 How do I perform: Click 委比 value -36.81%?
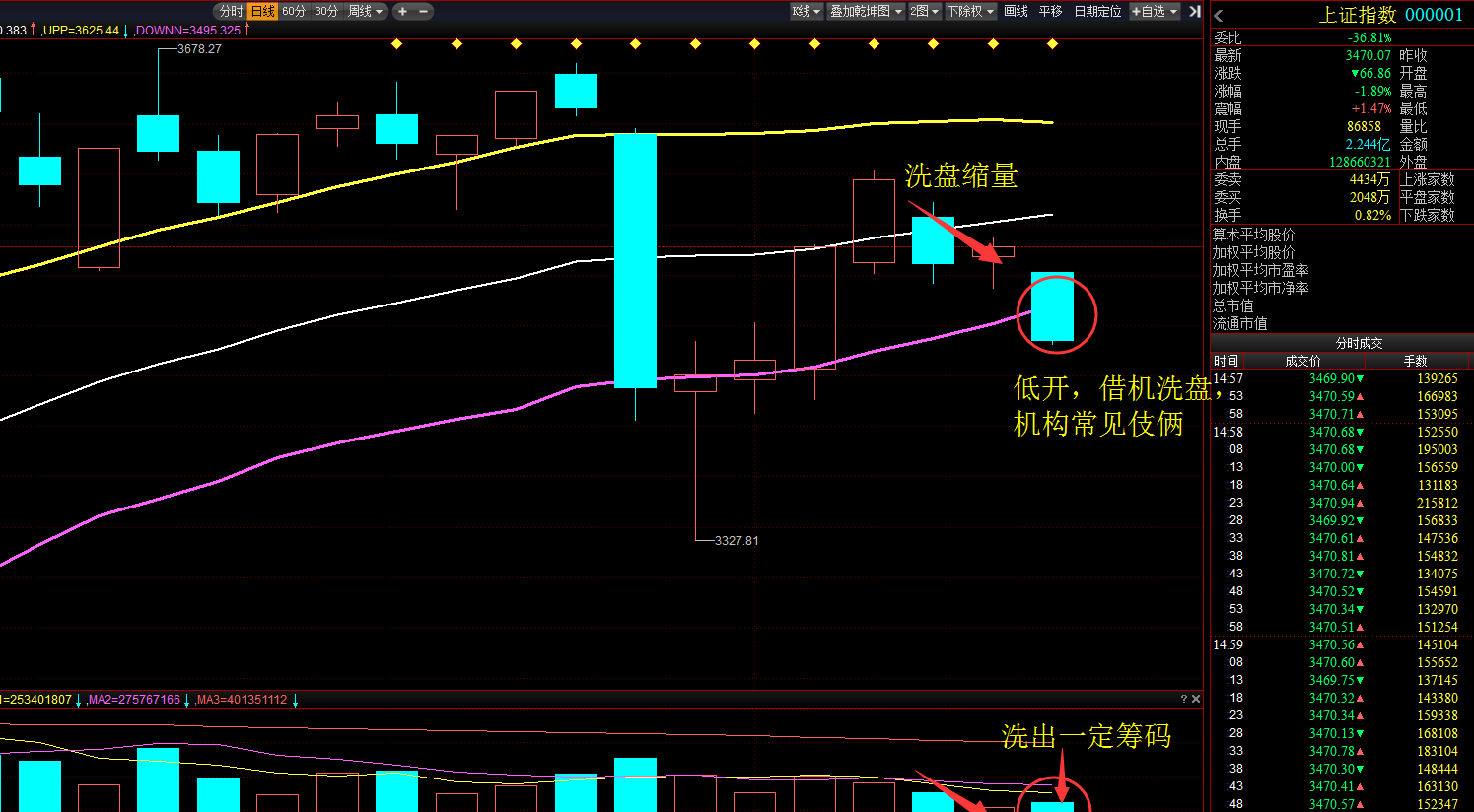pyautogui.click(x=1370, y=38)
